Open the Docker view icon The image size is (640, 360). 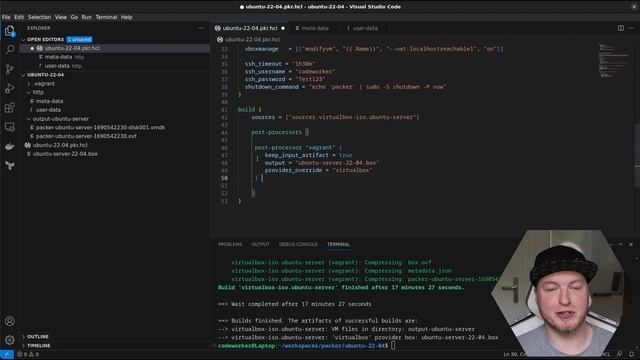point(9,146)
